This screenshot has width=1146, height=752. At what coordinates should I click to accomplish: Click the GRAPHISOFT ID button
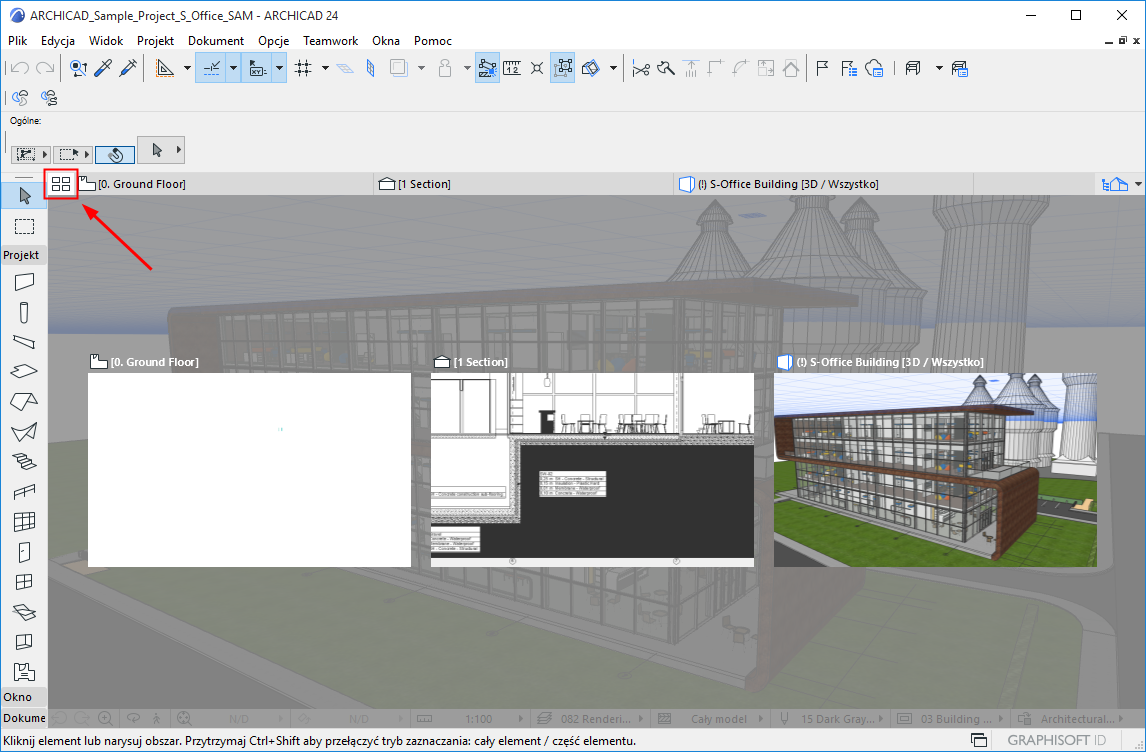(x=1057, y=741)
